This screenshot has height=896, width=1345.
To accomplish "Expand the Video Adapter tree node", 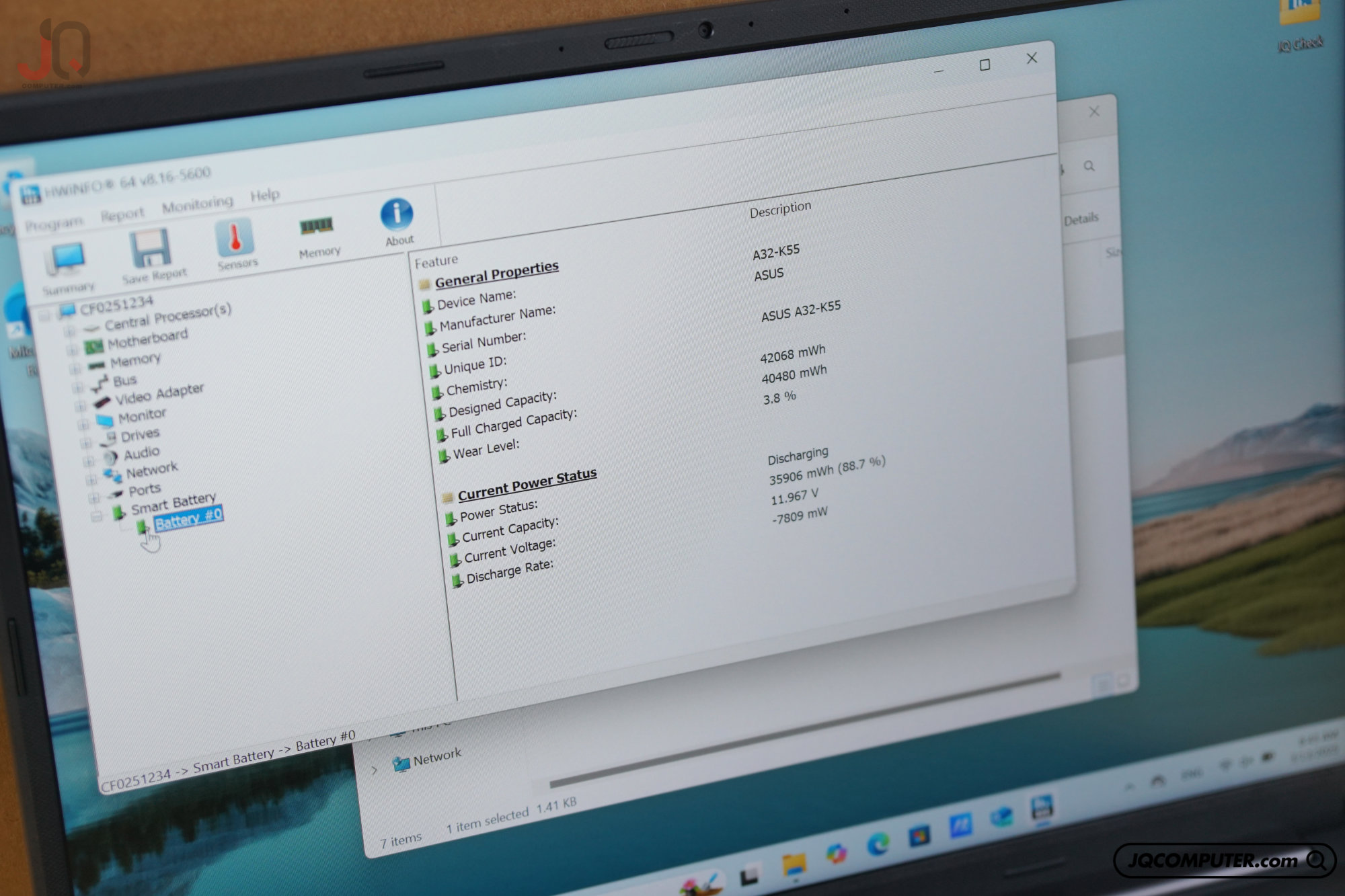I will click(80, 405).
